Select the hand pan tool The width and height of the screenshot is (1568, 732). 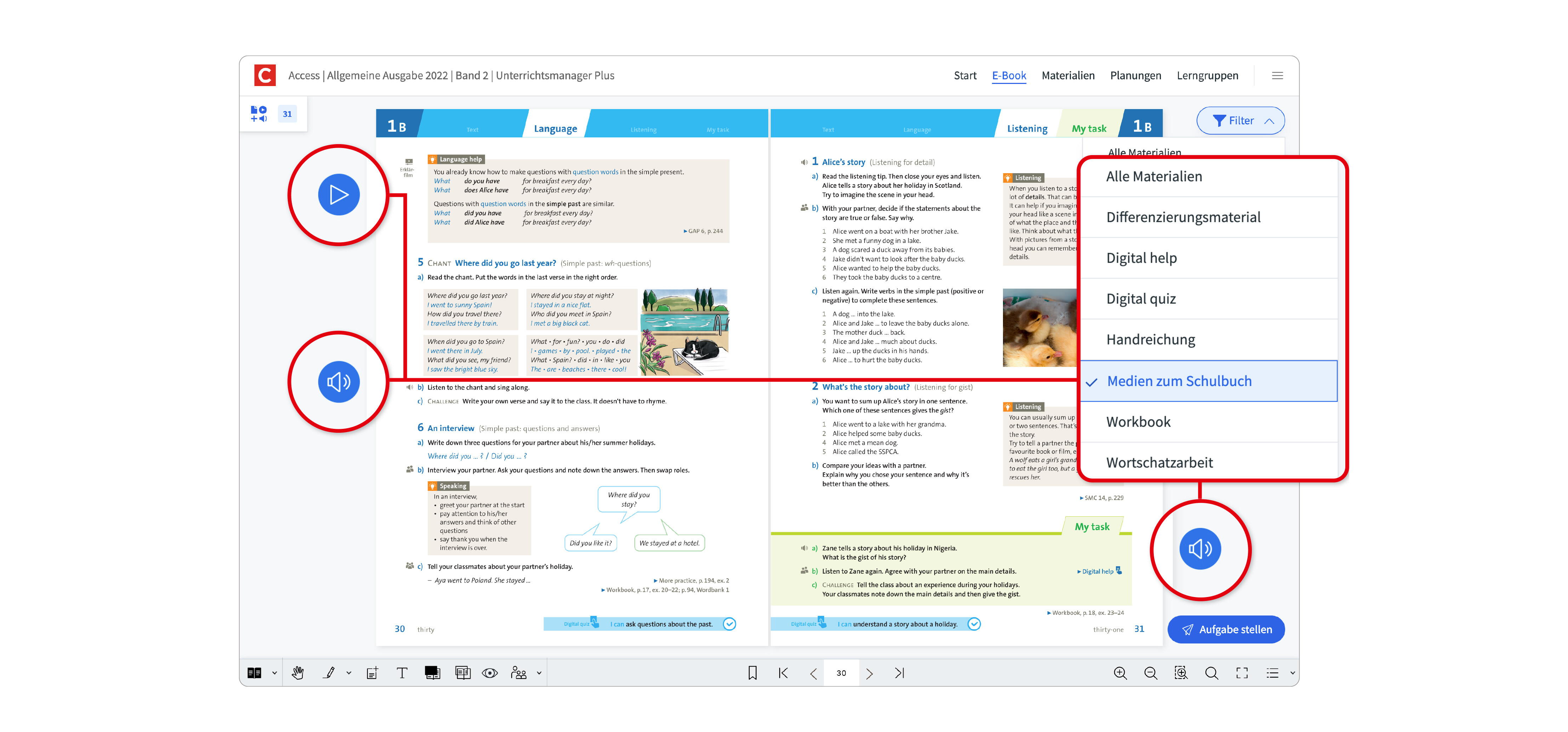(x=298, y=673)
